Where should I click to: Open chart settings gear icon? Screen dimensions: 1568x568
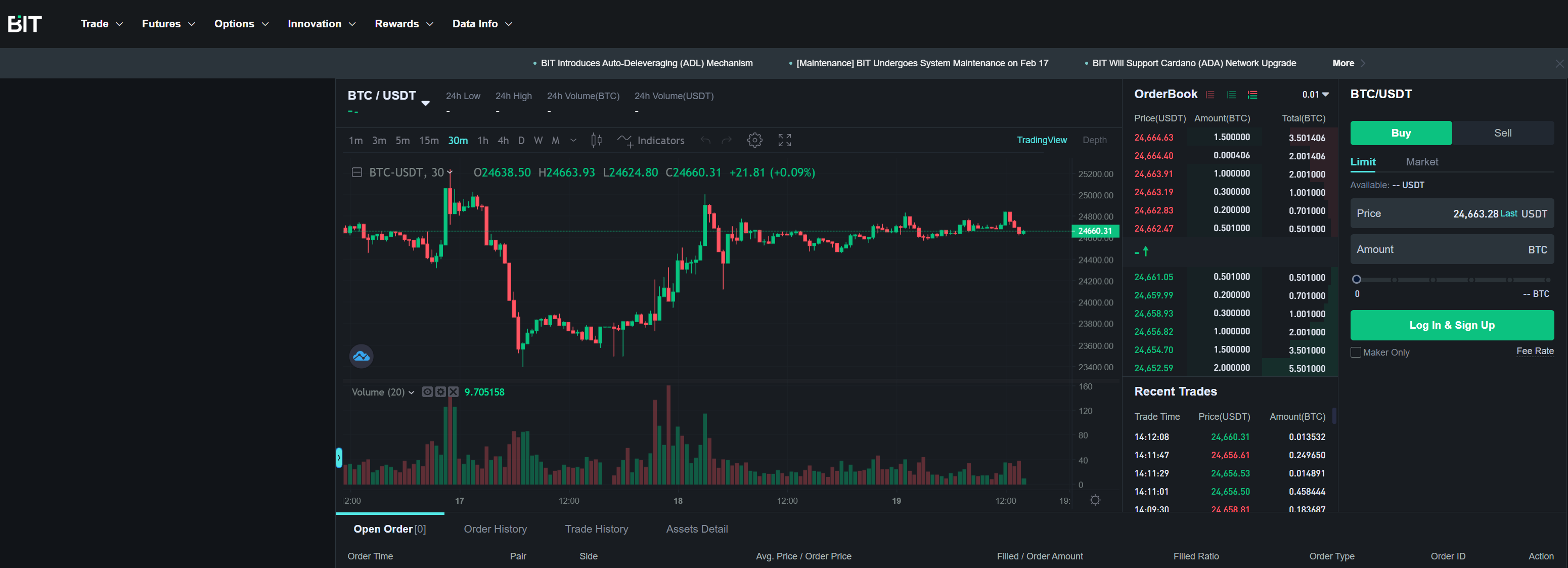click(x=754, y=141)
